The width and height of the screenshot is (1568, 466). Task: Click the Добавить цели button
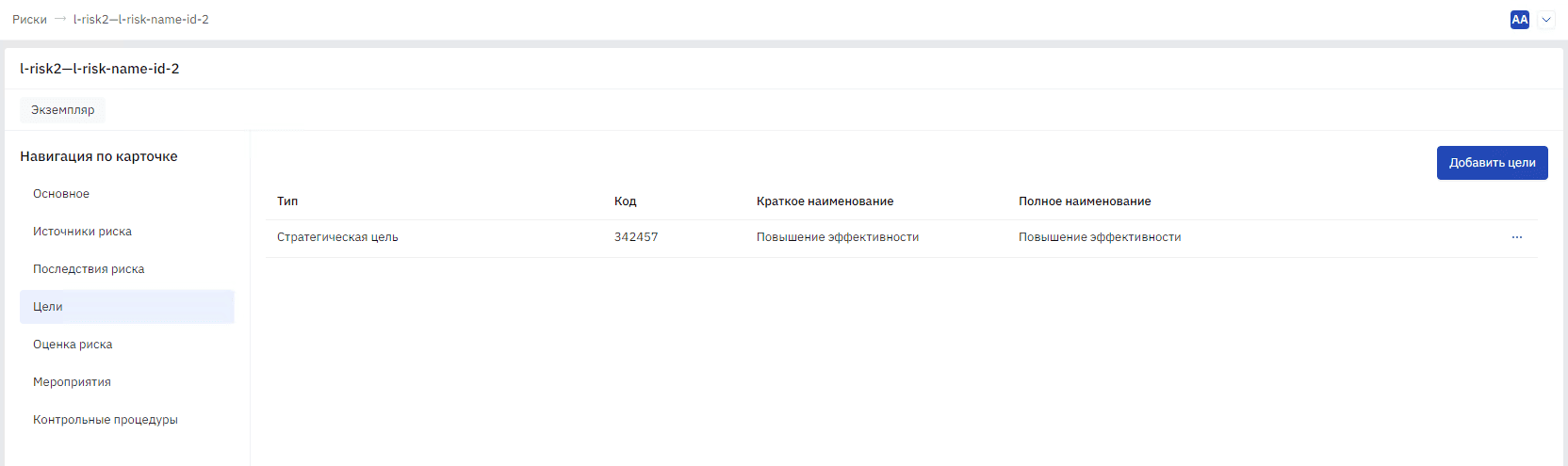1493,163
